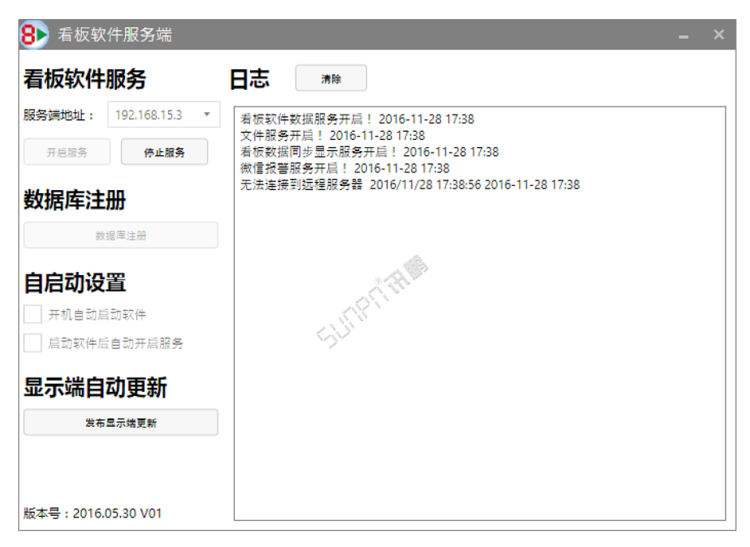Enable the 开机自动启动软件 checkbox
This screenshot has width=750, height=547.
[x=33, y=315]
